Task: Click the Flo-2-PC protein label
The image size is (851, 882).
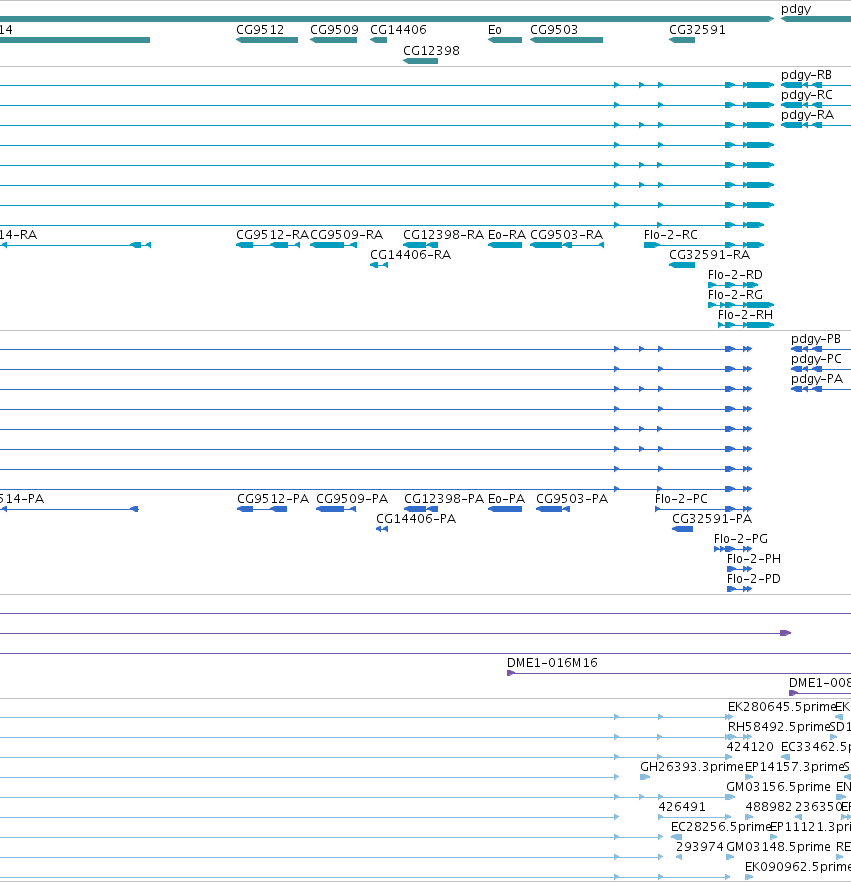Action: coord(681,499)
